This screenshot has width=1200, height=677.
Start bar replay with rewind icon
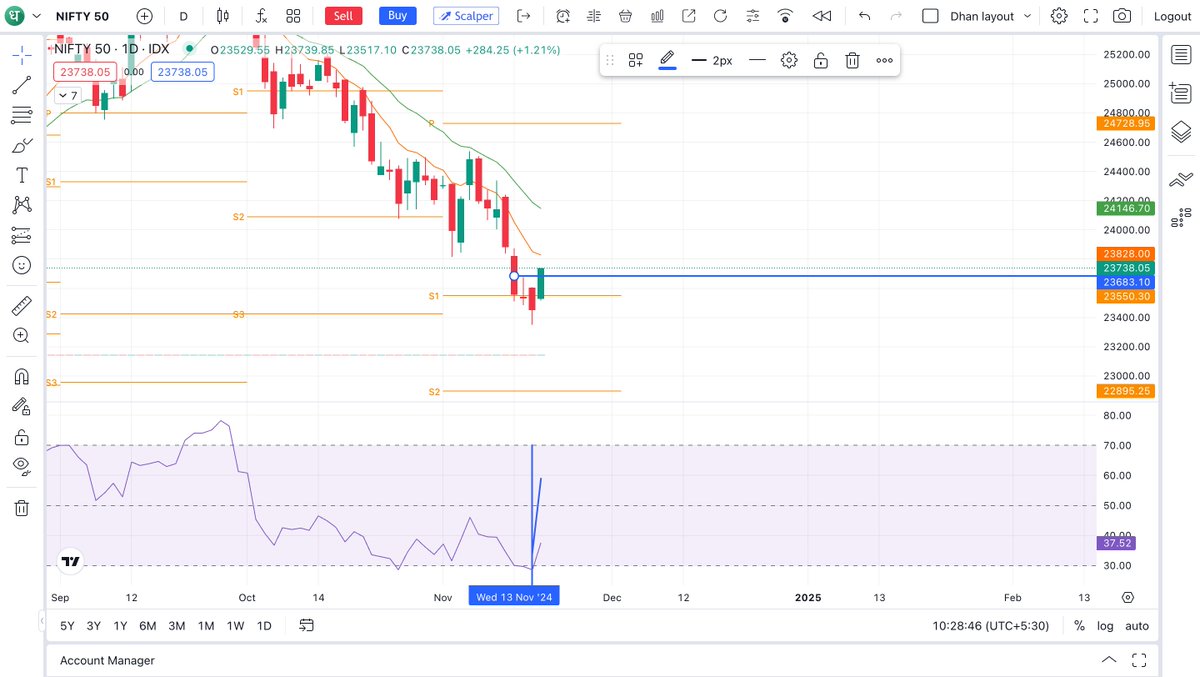coord(821,16)
